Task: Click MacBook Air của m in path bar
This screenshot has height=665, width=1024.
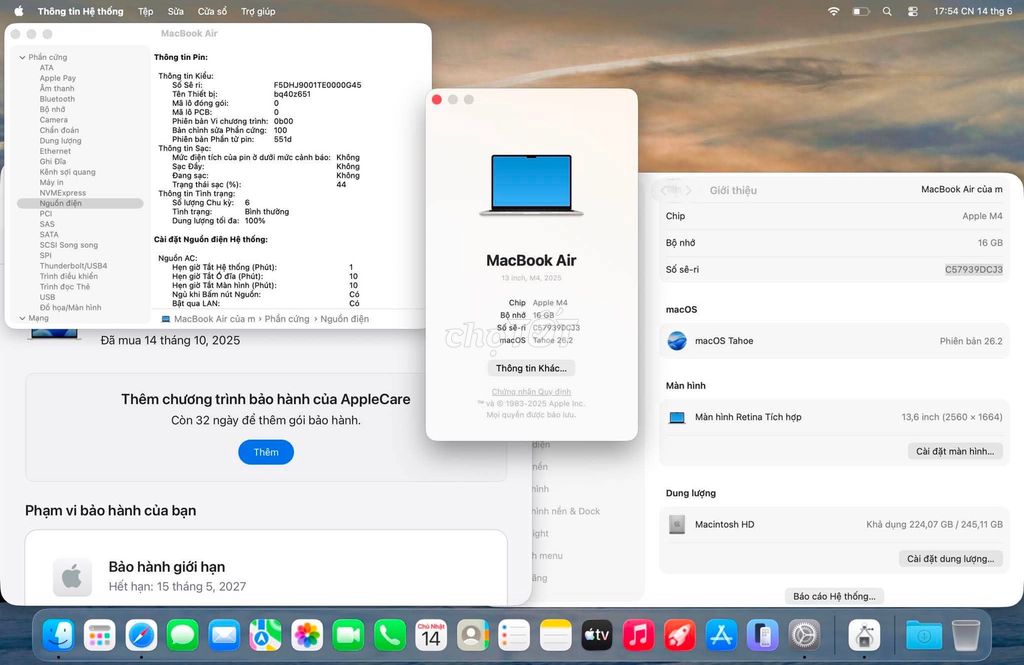Action: (x=214, y=319)
